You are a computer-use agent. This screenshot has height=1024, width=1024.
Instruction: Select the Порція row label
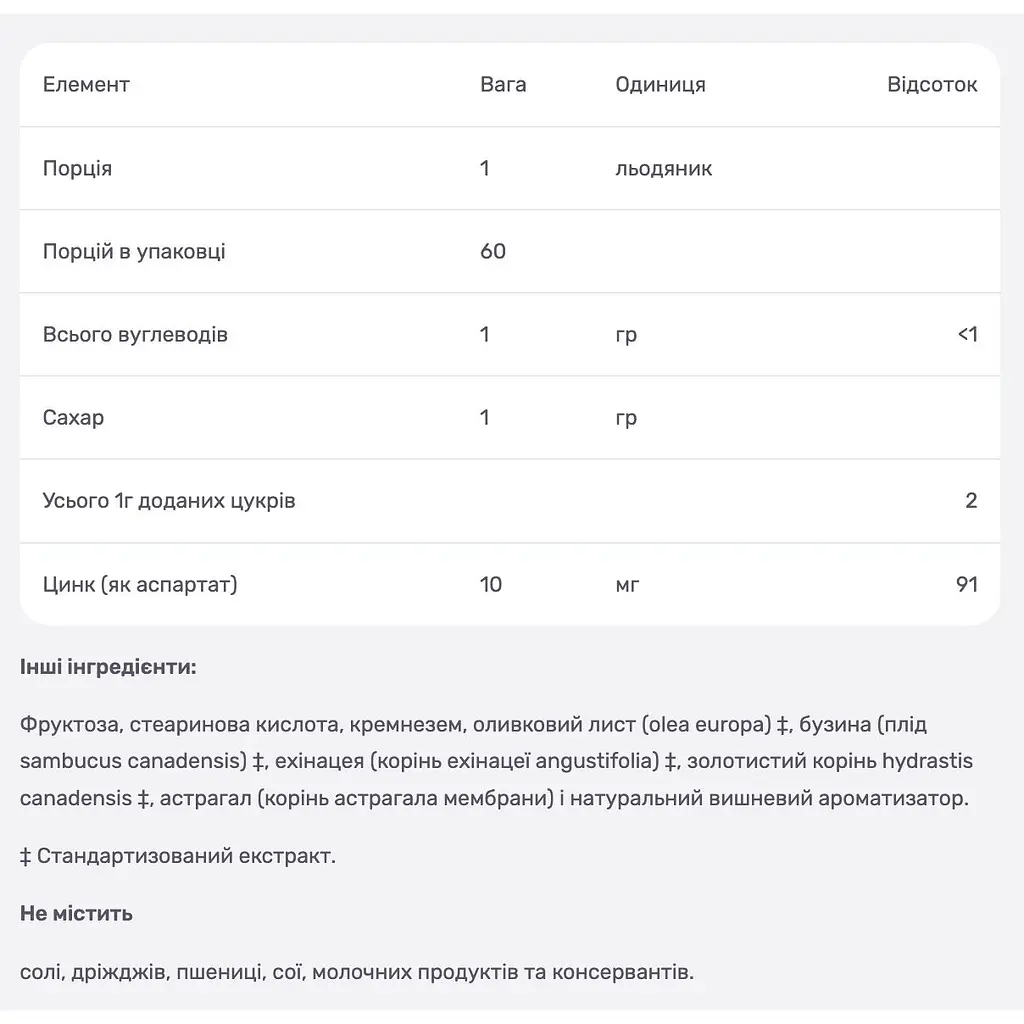(x=77, y=168)
